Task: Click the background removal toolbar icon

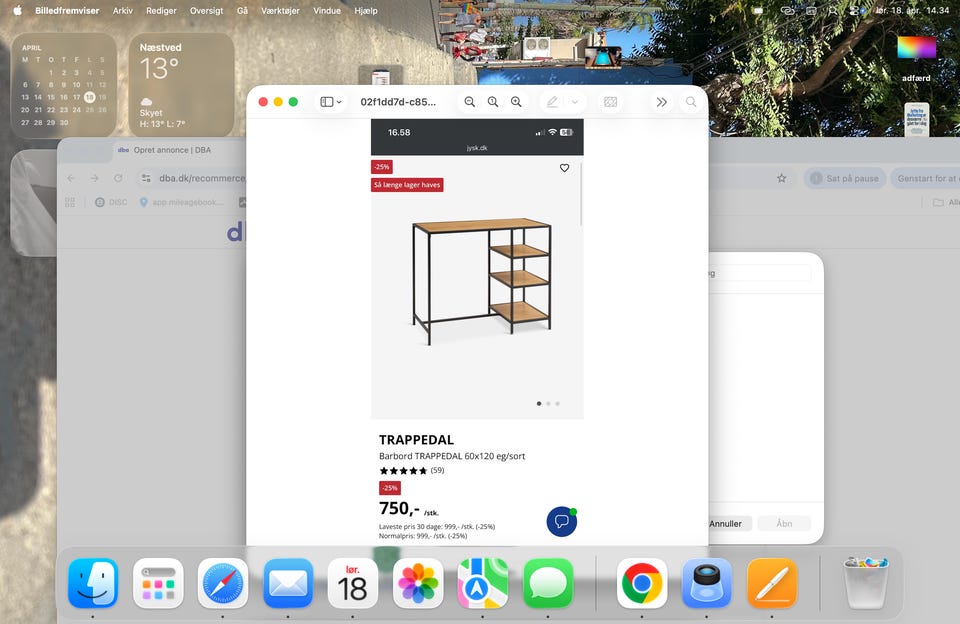Action: (x=610, y=102)
